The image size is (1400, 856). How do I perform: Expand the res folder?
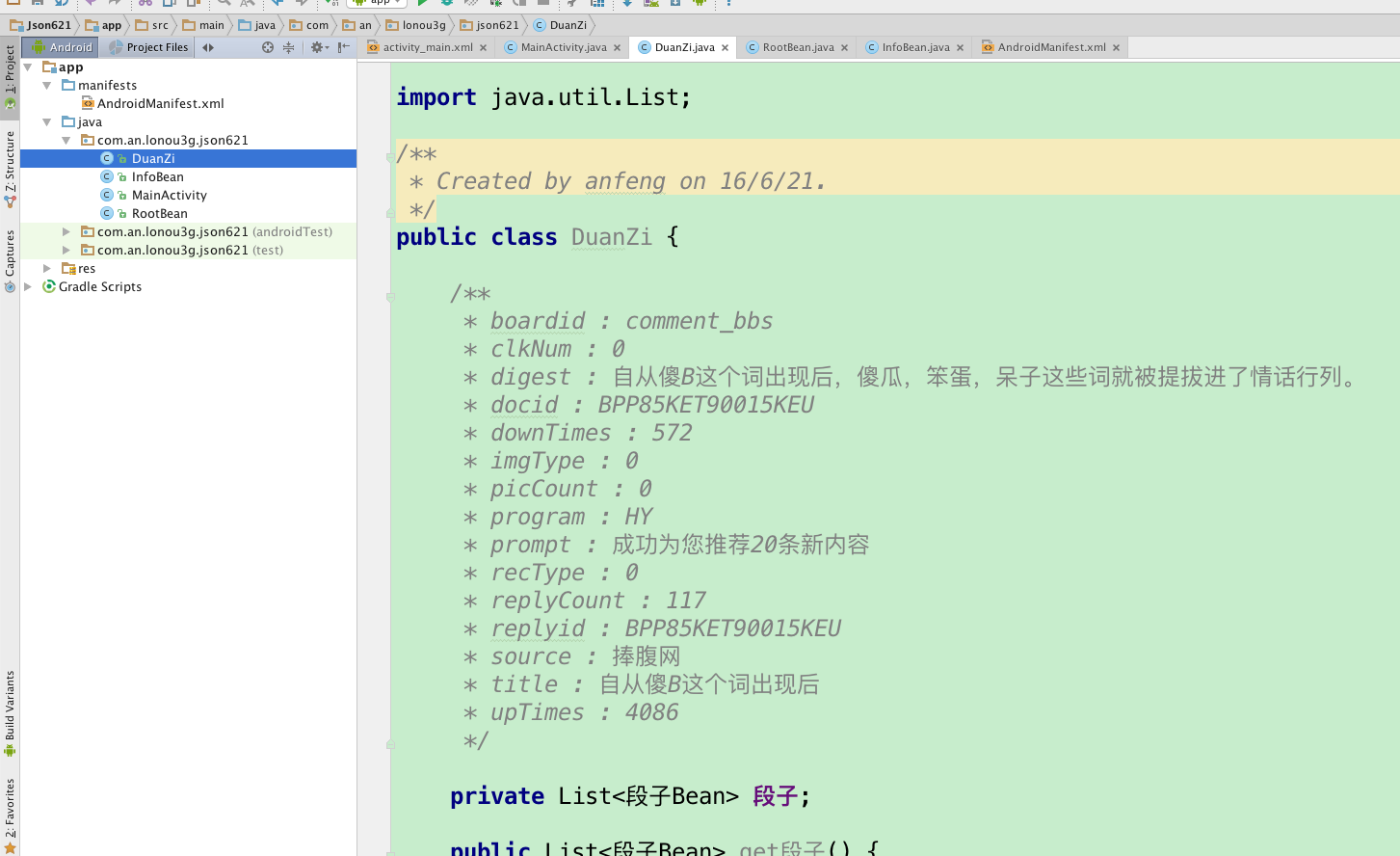click(46, 269)
